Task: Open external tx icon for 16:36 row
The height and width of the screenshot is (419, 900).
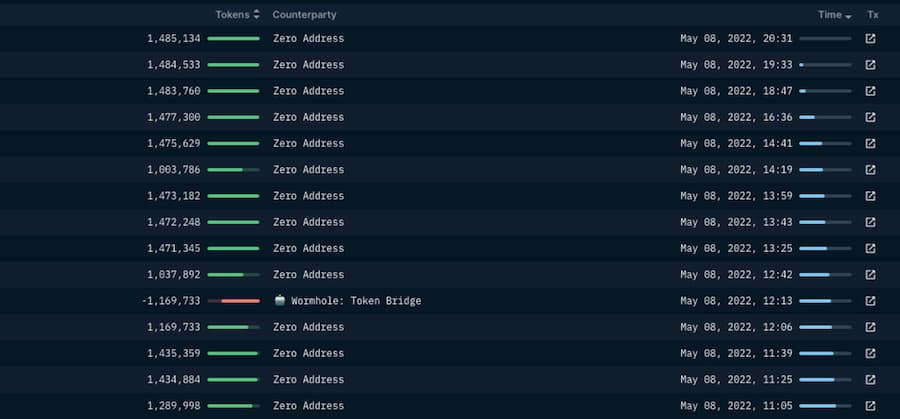Action: (870, 117)
